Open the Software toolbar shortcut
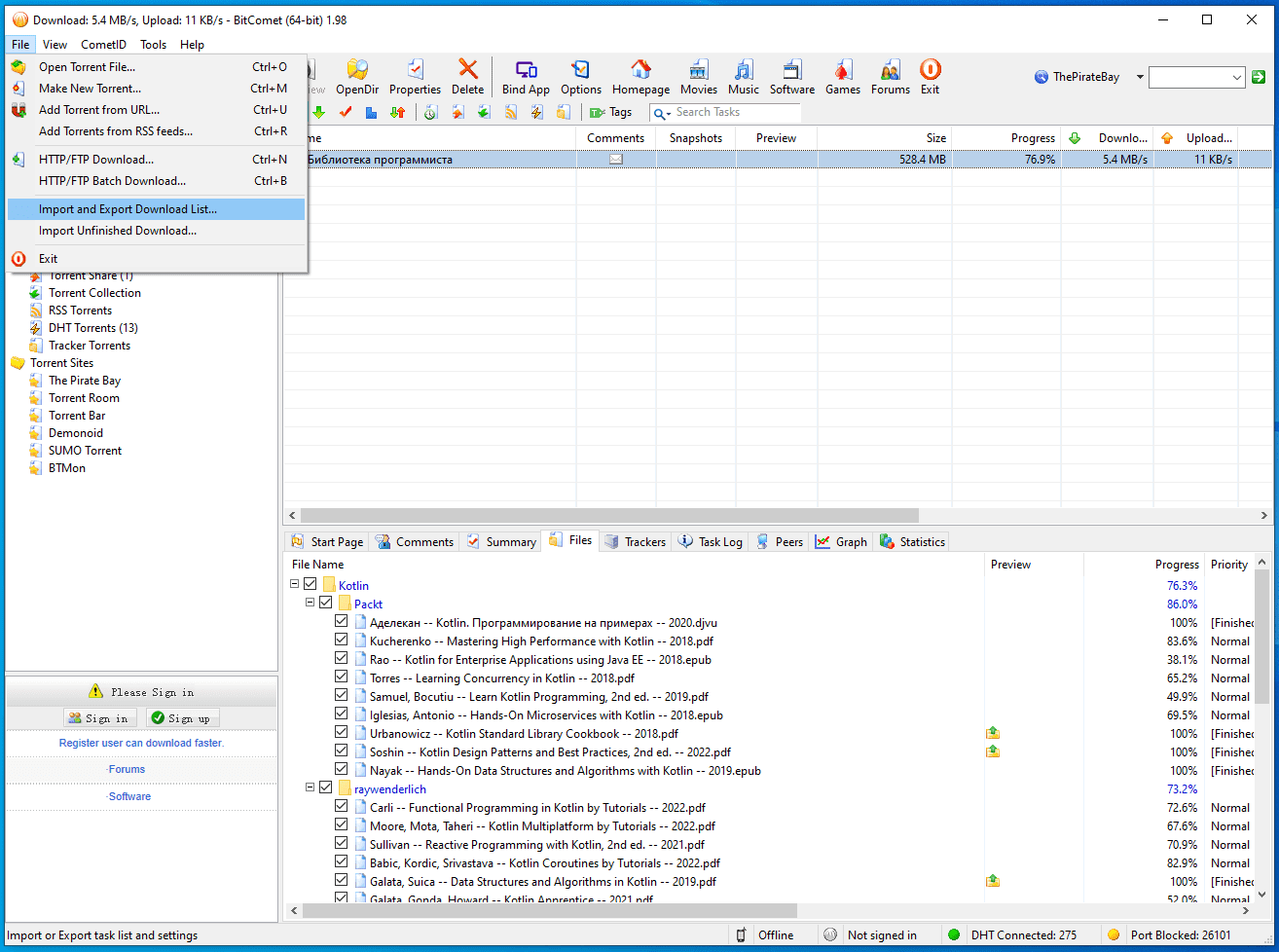1279x952 pixels. click(x=792, y=77)
